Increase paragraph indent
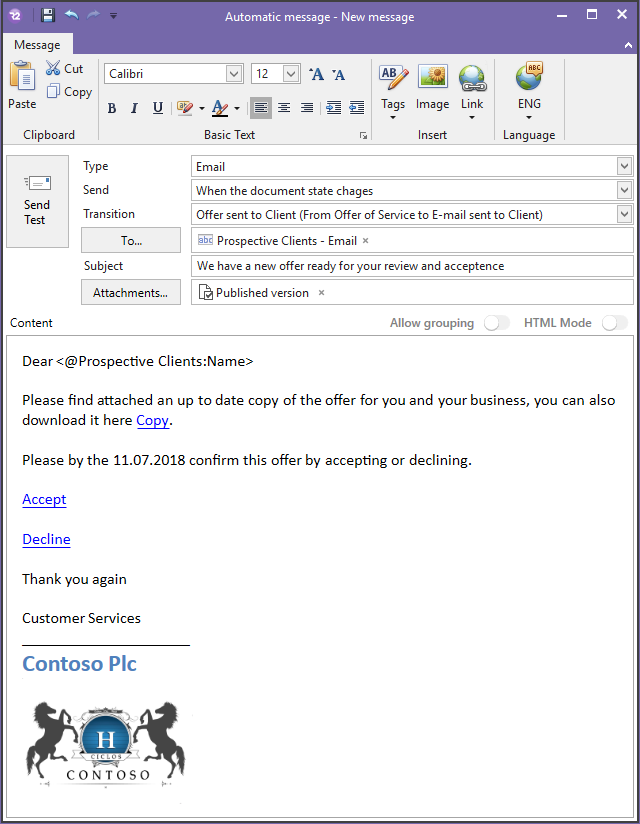This screenshot has width=640, height=824. click(334, 108)
